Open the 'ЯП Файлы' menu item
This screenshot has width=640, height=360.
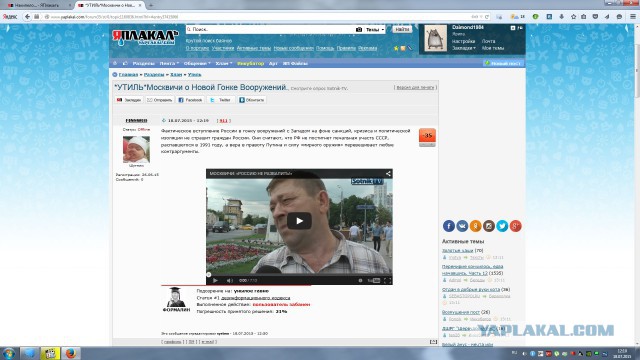click(x=295, y=63)
